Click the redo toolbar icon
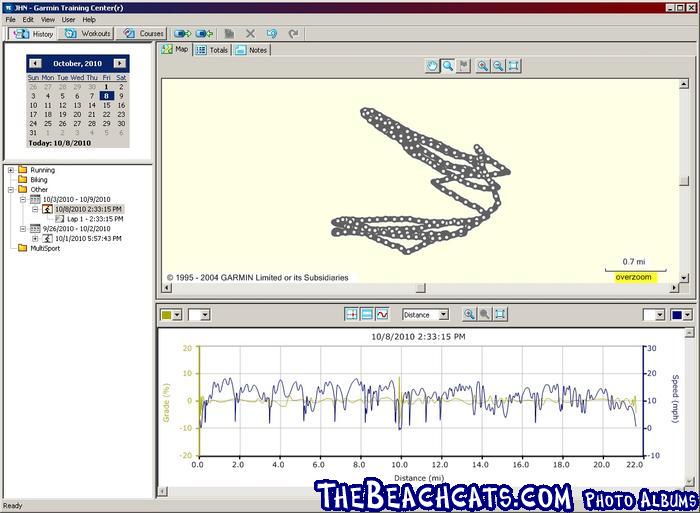 293,33
